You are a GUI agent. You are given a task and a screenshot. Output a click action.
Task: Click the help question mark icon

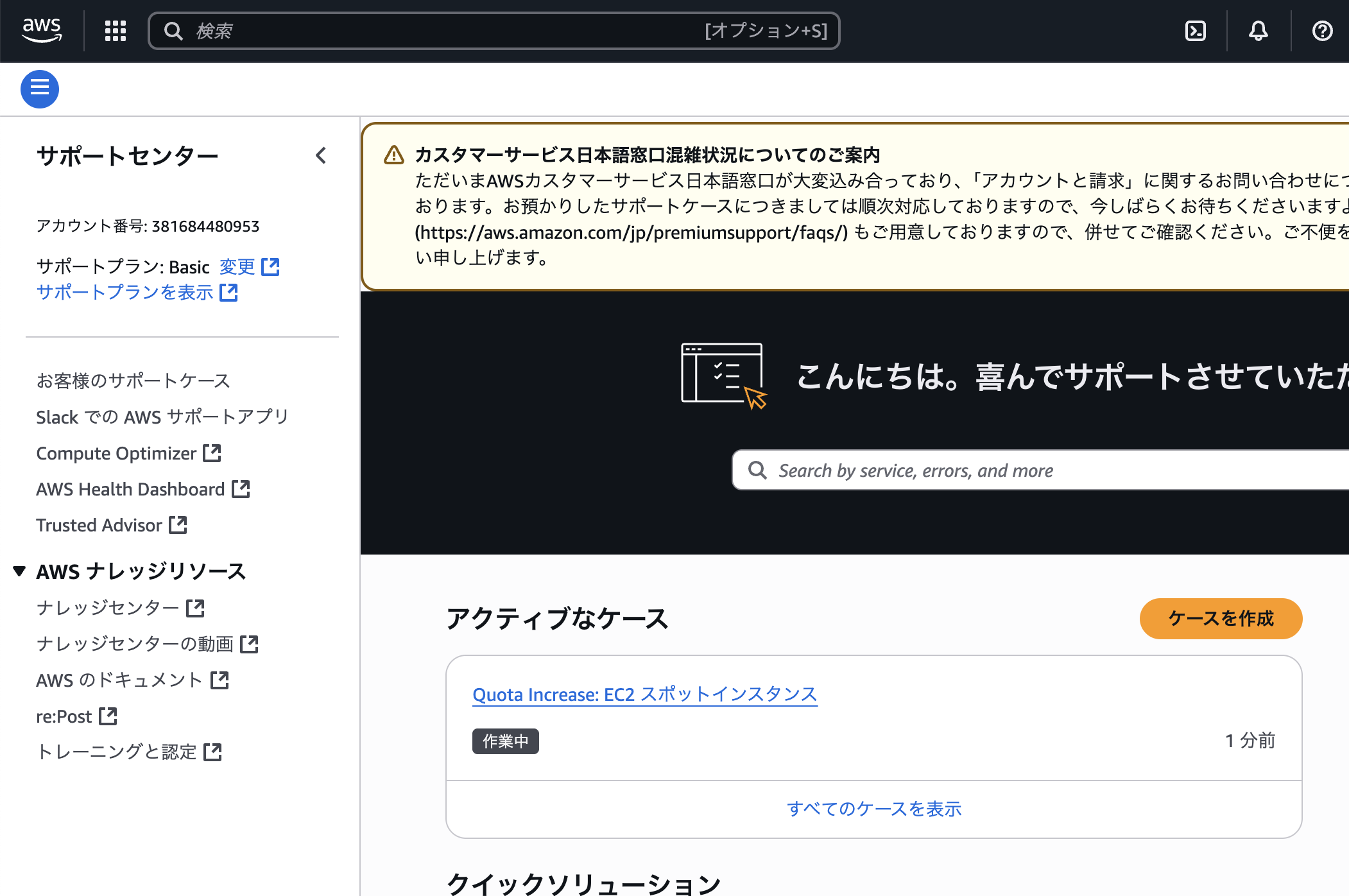pyautogui.click(x=1322, y=30)
